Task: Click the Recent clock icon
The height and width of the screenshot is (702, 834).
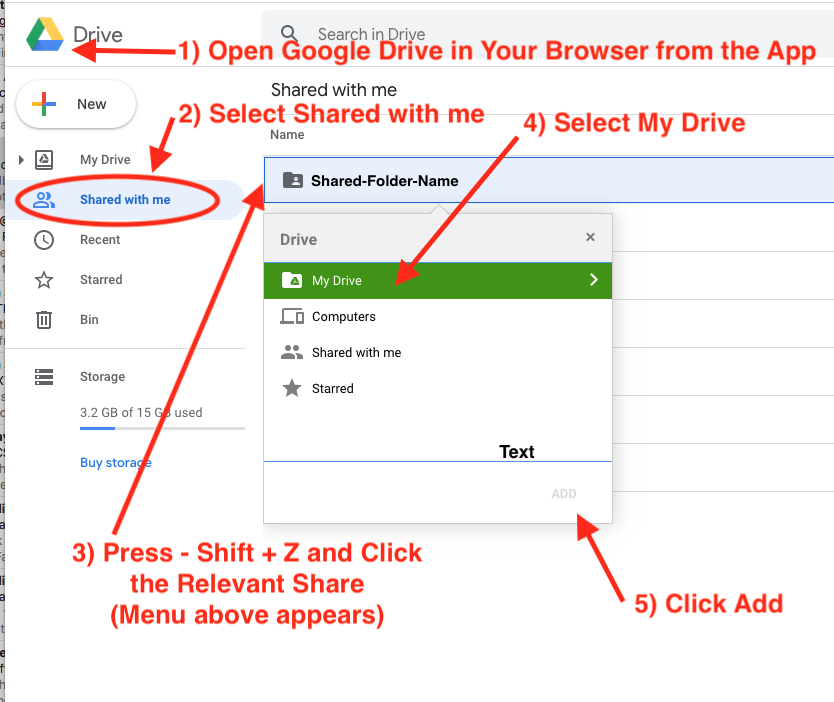Action: coord(44,240)
